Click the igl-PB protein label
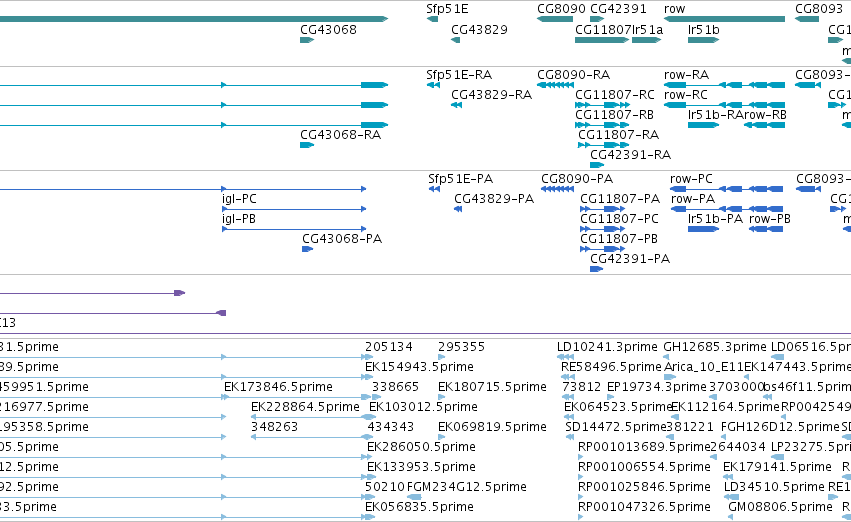The height and width of the screenshot is (522, 851). [x=238, y=219]
